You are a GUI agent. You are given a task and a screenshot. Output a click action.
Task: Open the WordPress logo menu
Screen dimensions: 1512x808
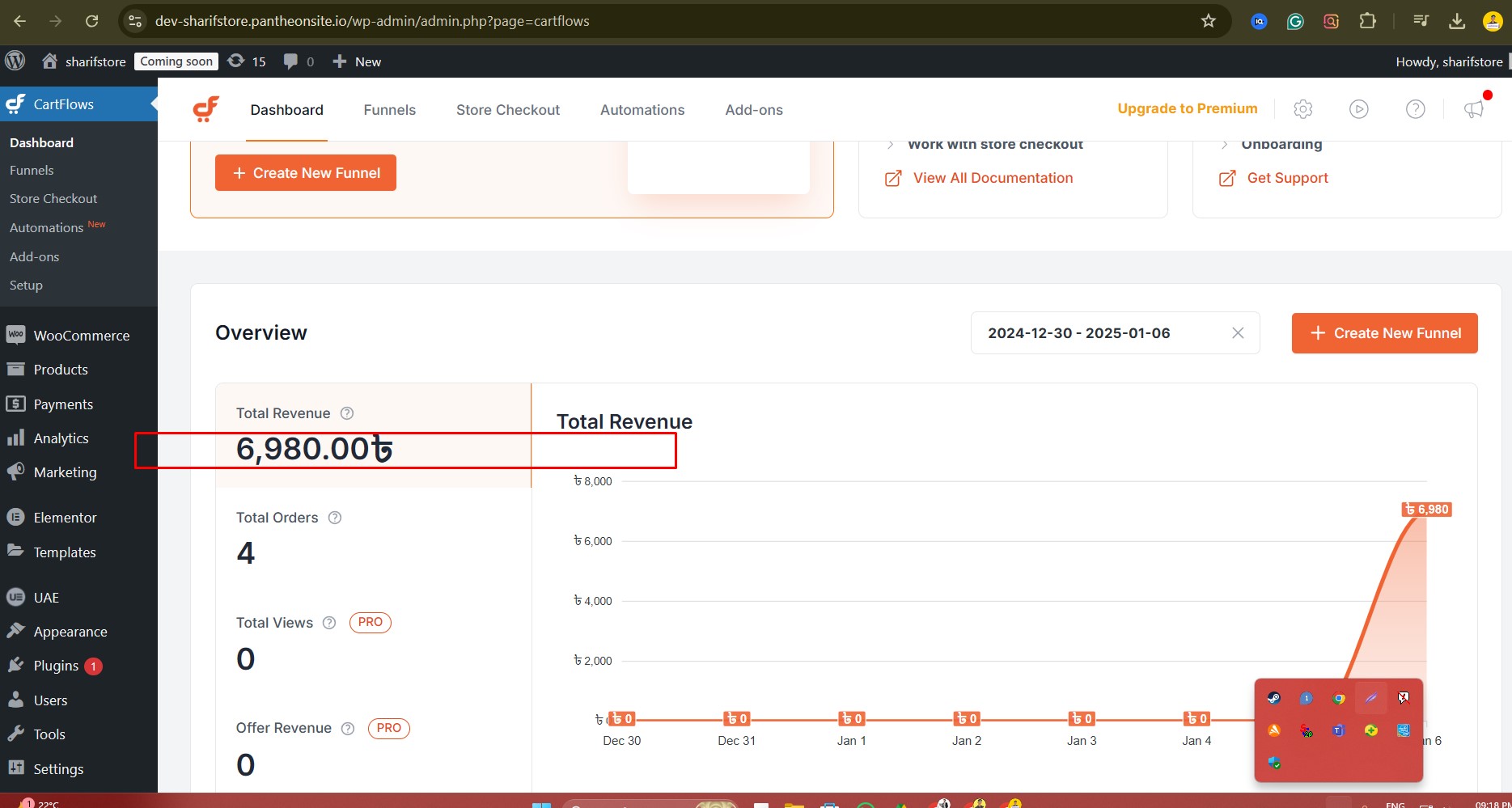coord(15,61)
